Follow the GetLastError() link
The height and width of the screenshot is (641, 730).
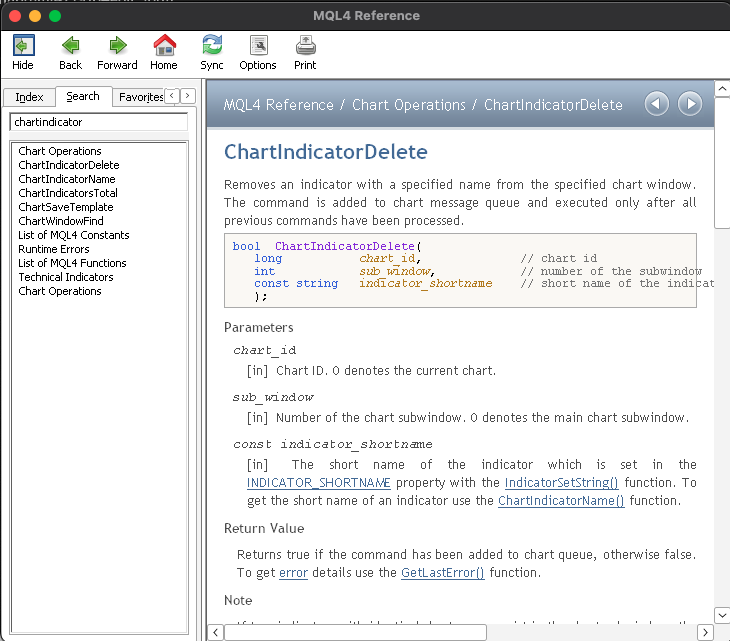(x=442, y=573)
